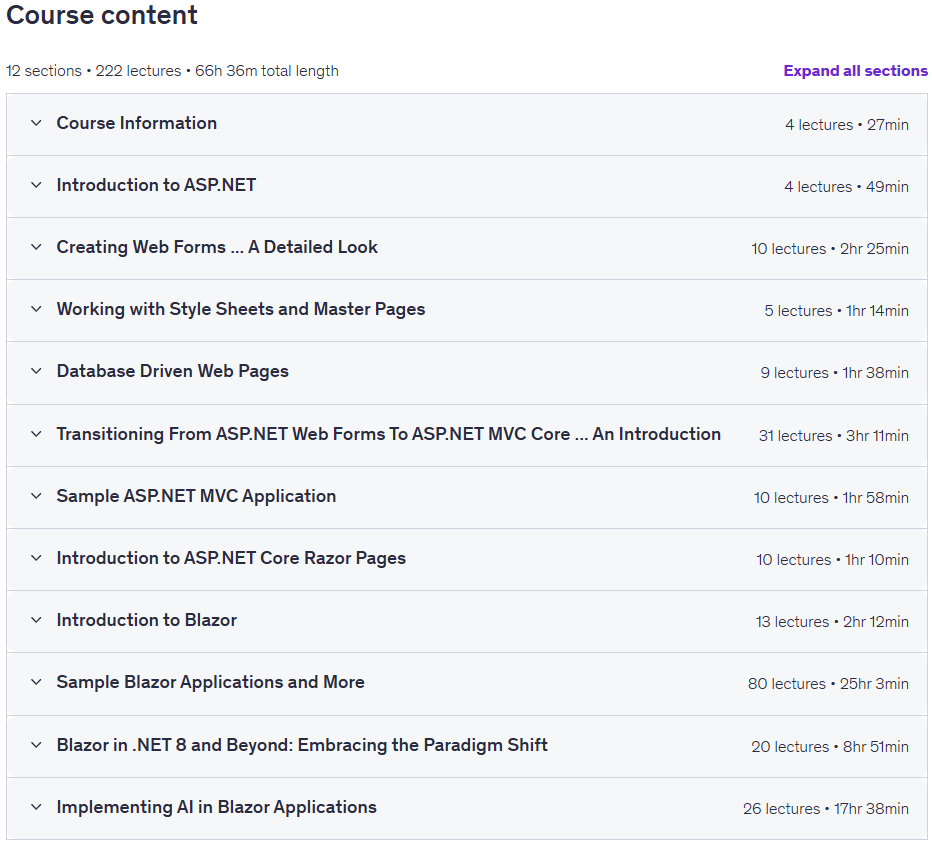This screenshot has width=932, height=843.
Task: Select Working with Style Sheets and Master Pages
Action: point(241,309)
